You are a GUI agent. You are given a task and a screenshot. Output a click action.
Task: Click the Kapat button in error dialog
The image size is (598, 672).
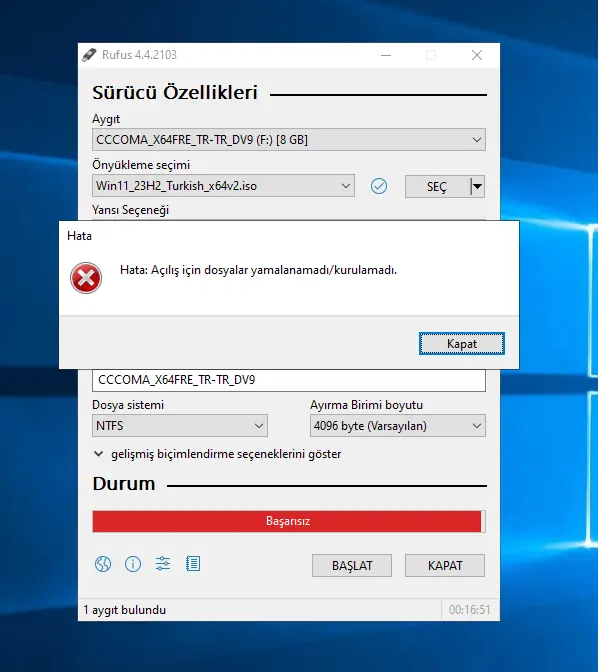coord(462,344)
